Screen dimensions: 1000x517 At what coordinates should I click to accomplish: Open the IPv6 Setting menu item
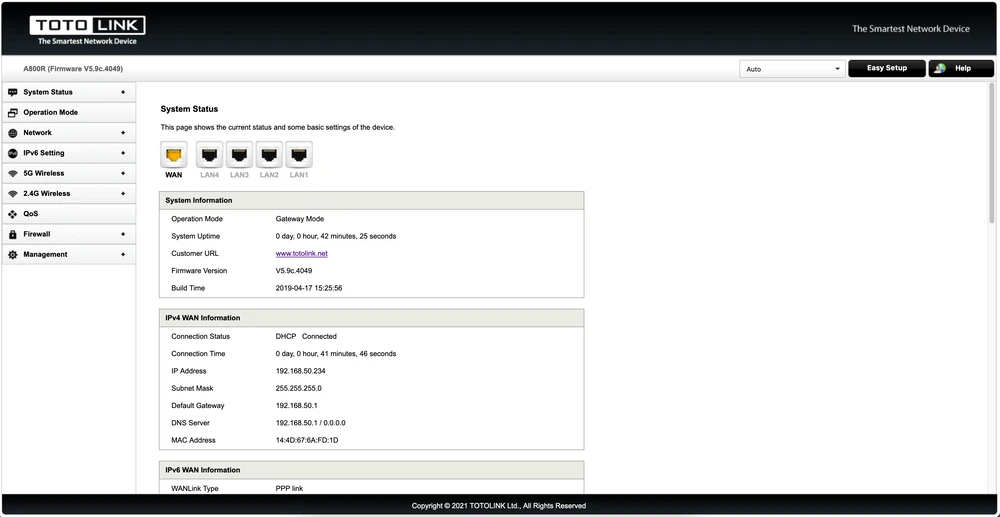pyautogui.click(x=69, y=153)
